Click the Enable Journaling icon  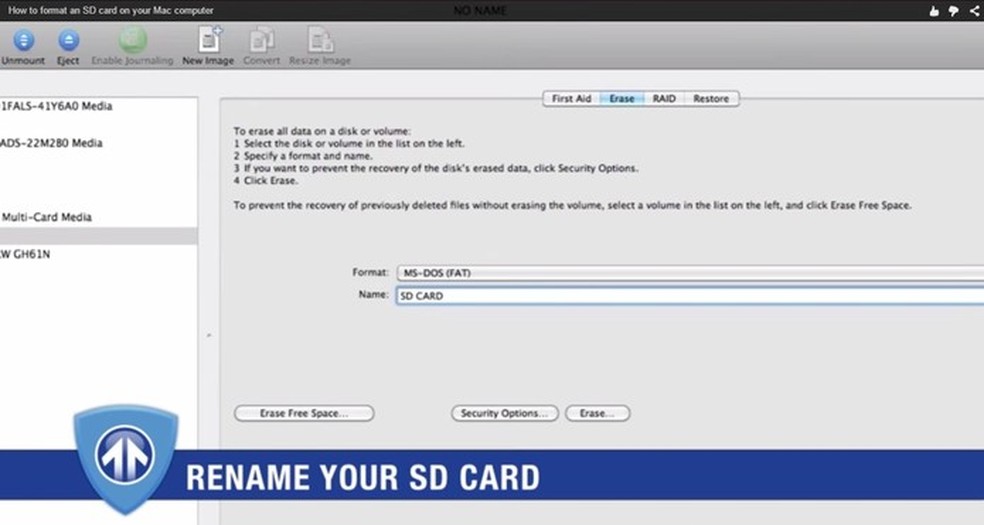point(132,40)
